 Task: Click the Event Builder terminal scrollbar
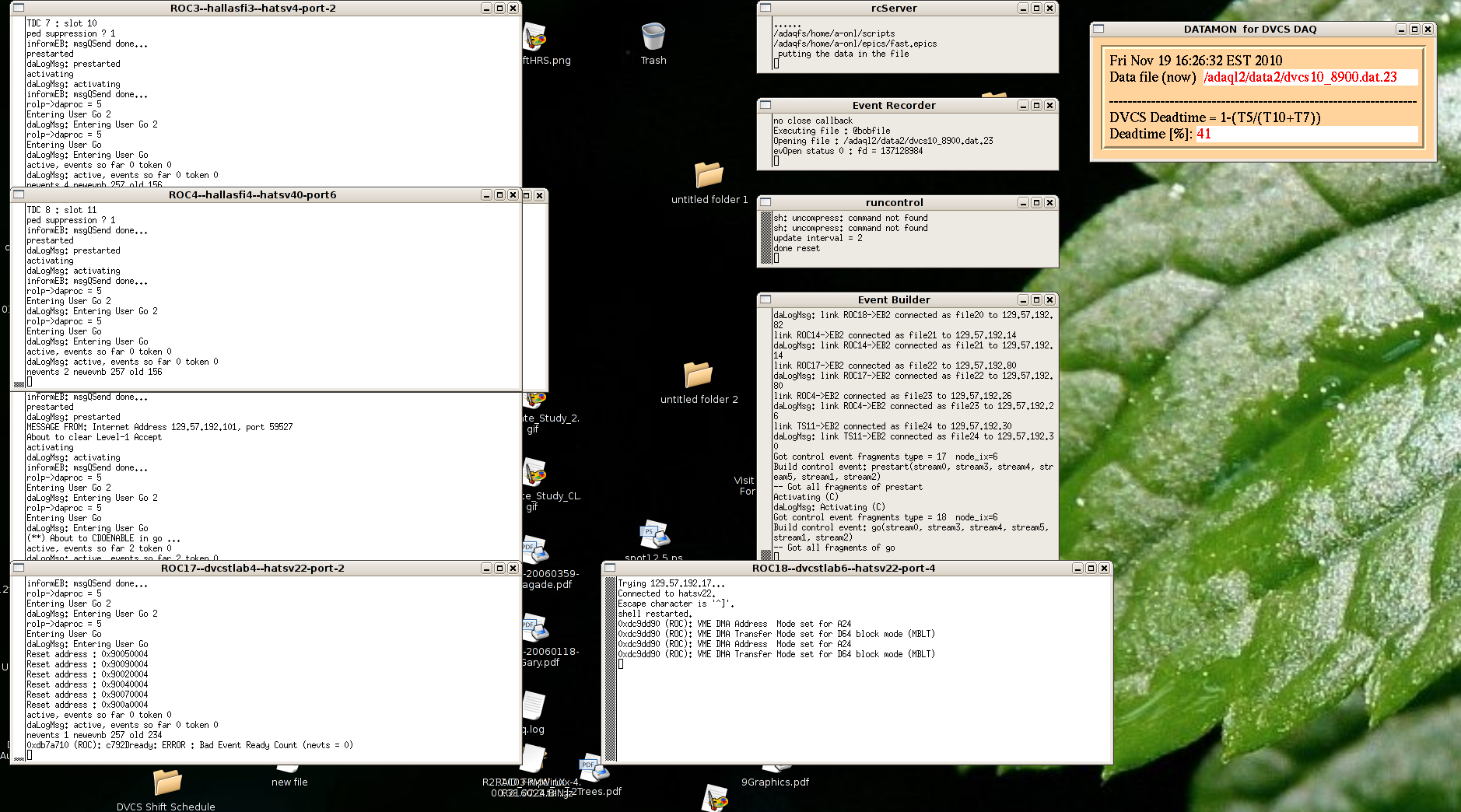(766, 434)
